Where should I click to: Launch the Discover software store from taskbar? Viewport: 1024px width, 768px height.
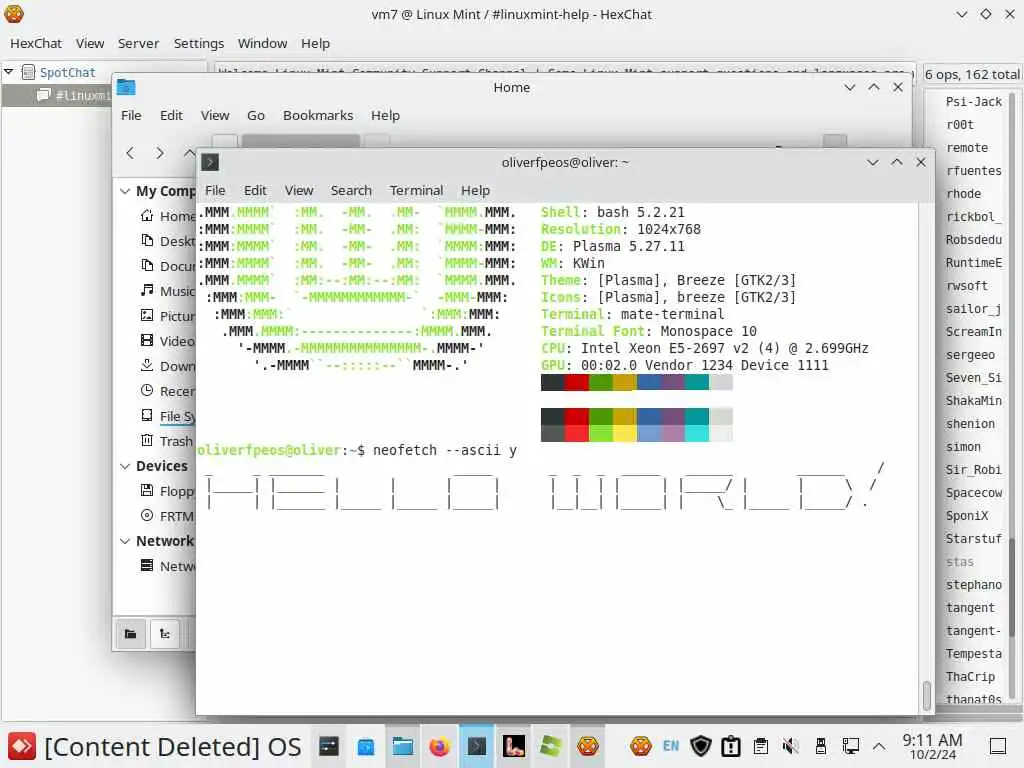[366, 746]
